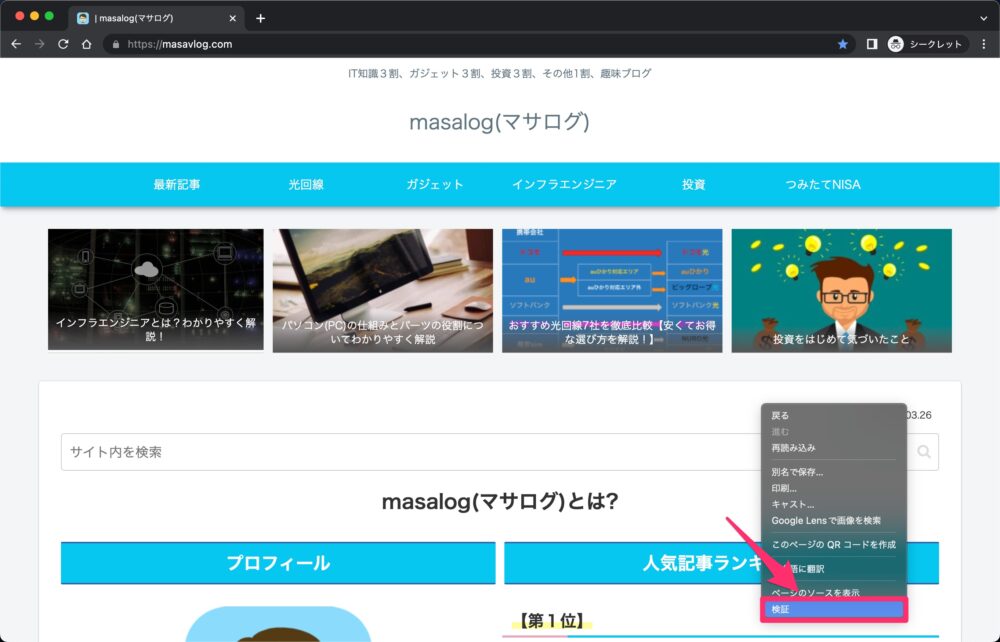Click the 【第１位】 ranking label
Screen dimensions: 1000x642
551,620
